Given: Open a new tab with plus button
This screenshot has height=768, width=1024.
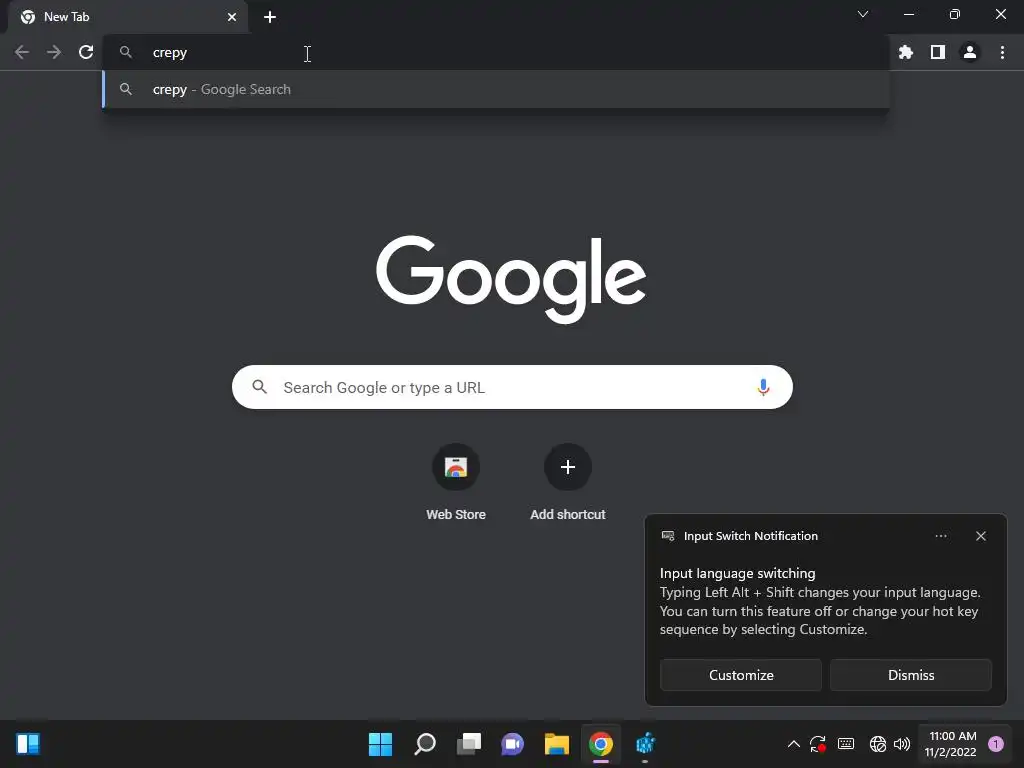Looking at the screenshot, I should (270, 17).
